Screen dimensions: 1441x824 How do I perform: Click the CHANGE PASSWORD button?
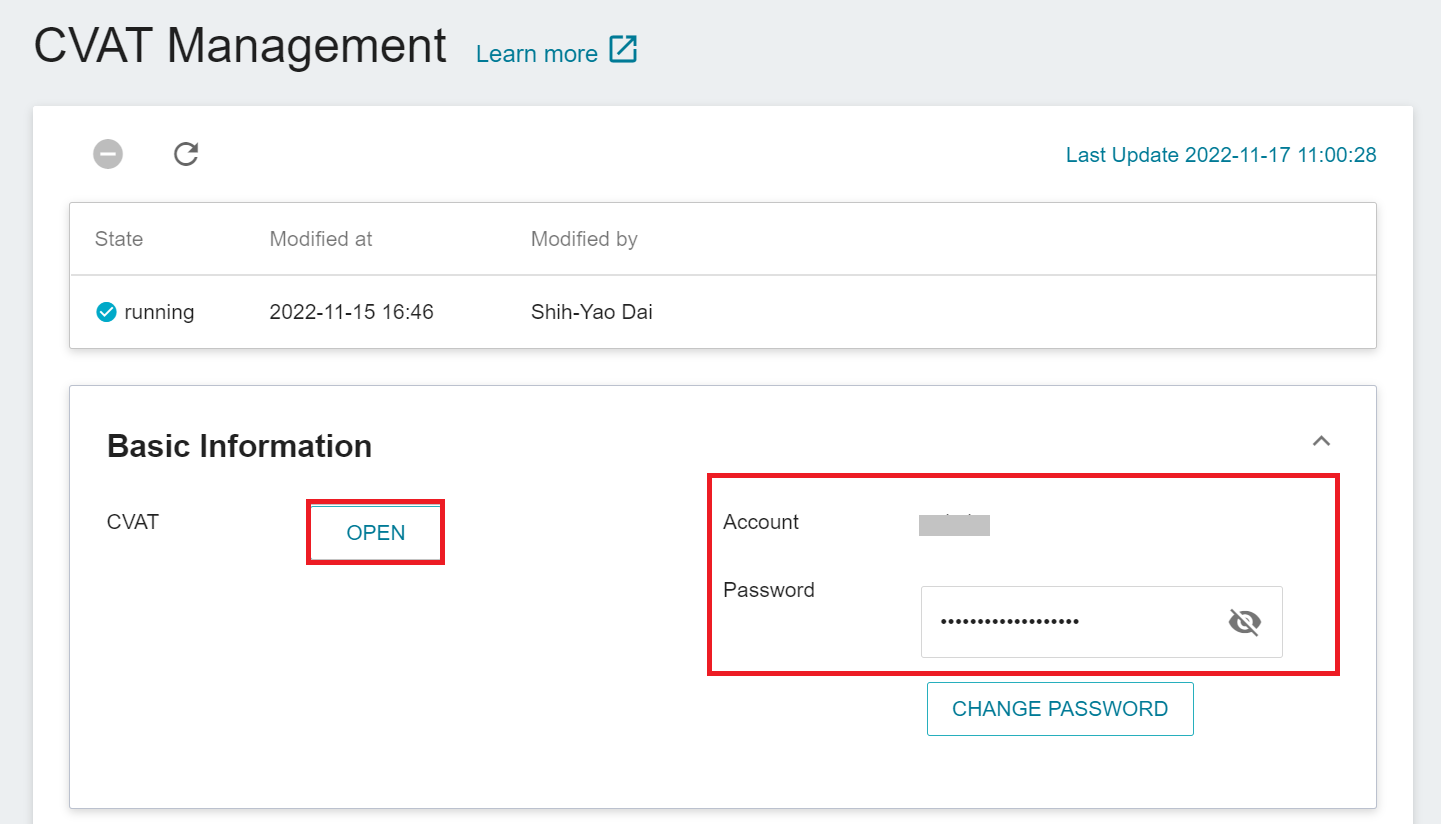tap(1060, 709)
